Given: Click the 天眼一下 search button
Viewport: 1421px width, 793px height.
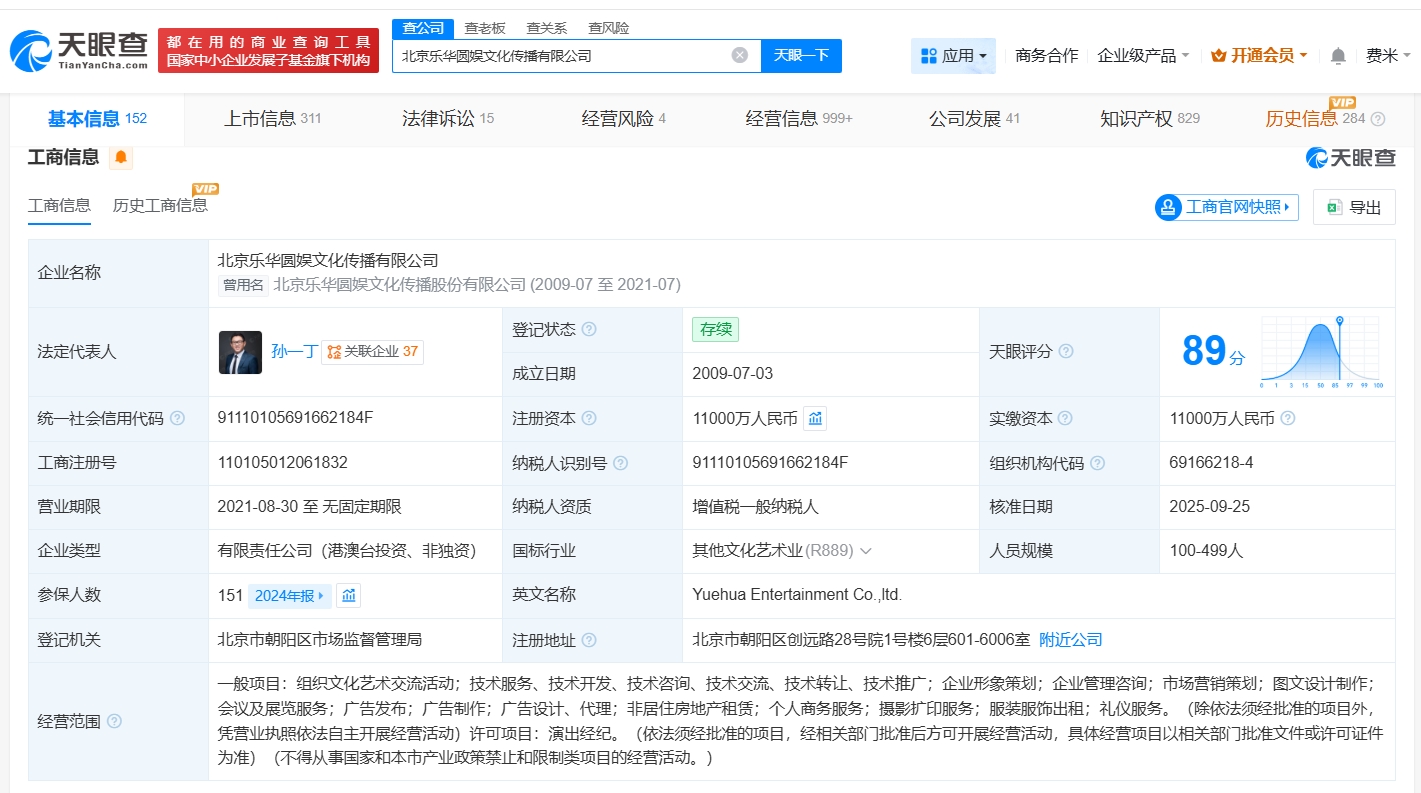Looking at the screenshot, I should coord(801,55).
